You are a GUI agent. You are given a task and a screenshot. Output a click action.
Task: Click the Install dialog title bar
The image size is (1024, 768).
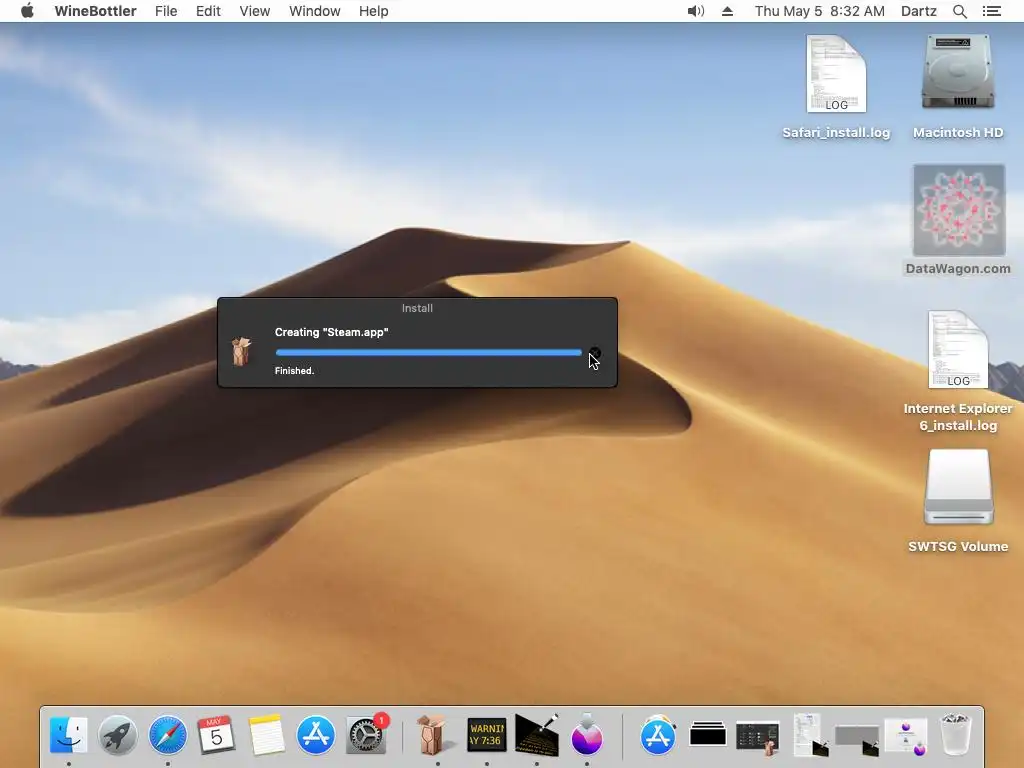[417, 308]
